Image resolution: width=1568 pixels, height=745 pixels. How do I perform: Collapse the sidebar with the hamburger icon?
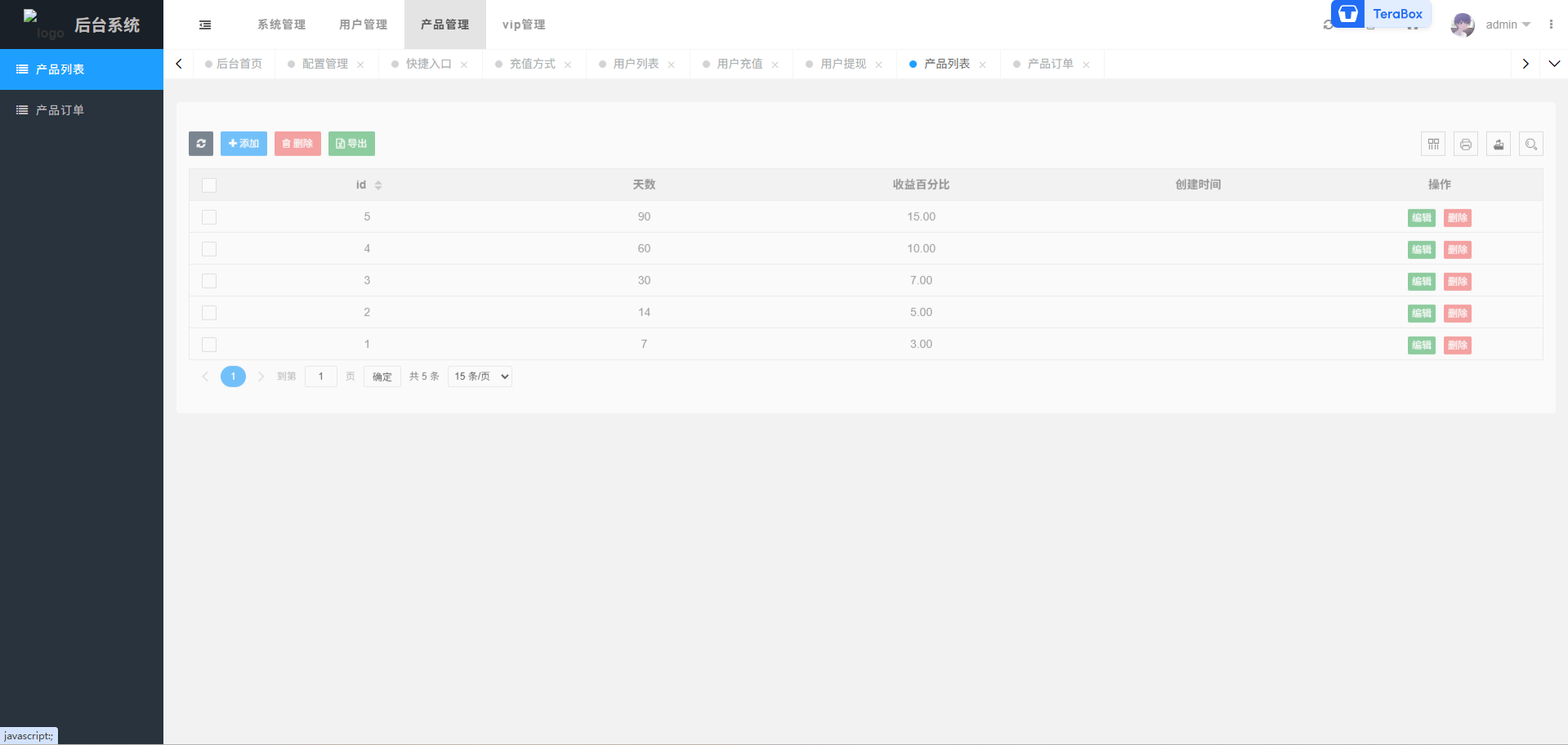coord(205,25)
